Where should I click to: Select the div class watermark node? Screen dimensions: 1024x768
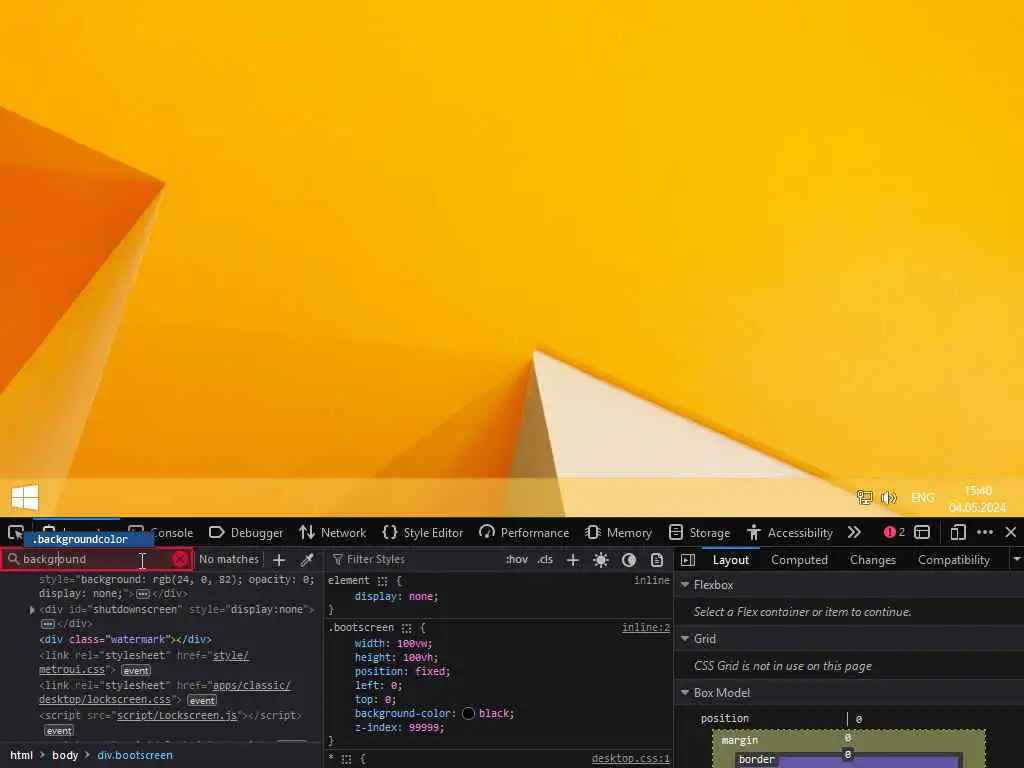(x=125, y=639)
